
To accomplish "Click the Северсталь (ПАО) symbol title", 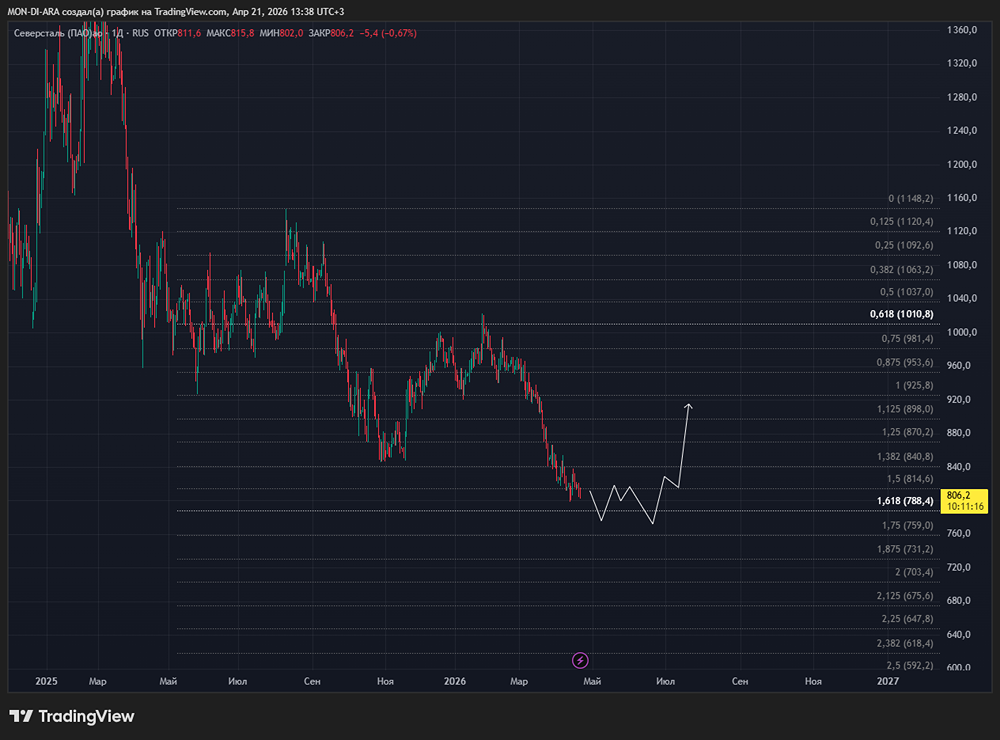I will [58, 33].
